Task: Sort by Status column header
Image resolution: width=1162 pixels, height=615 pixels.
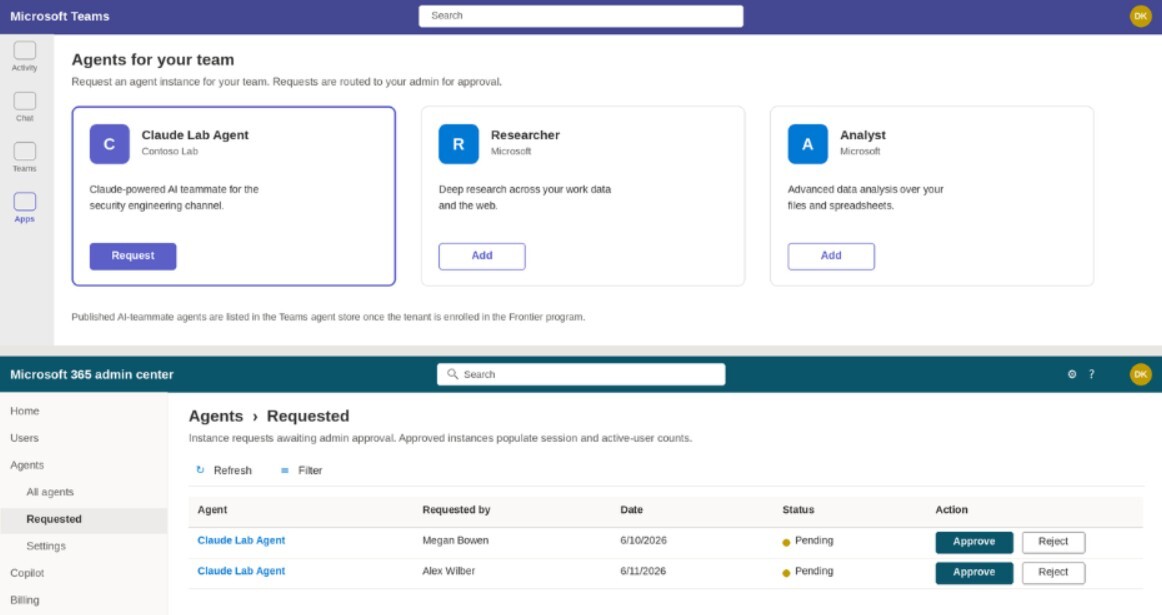Action: click(x=798, y=510)
